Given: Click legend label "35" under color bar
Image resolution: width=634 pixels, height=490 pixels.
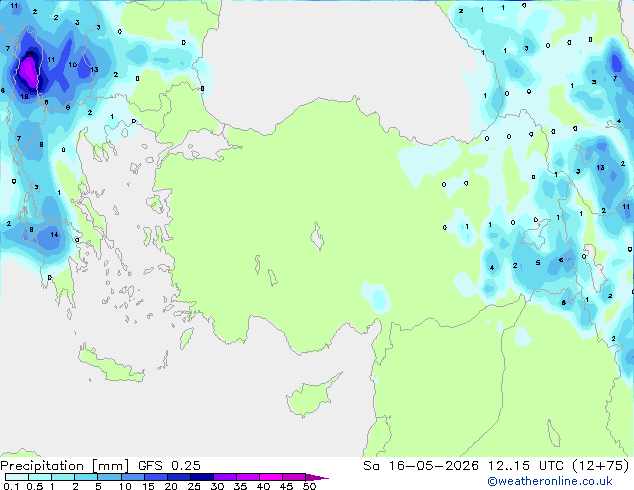Looking at the screenshot, I should click(x=240, y=486).
